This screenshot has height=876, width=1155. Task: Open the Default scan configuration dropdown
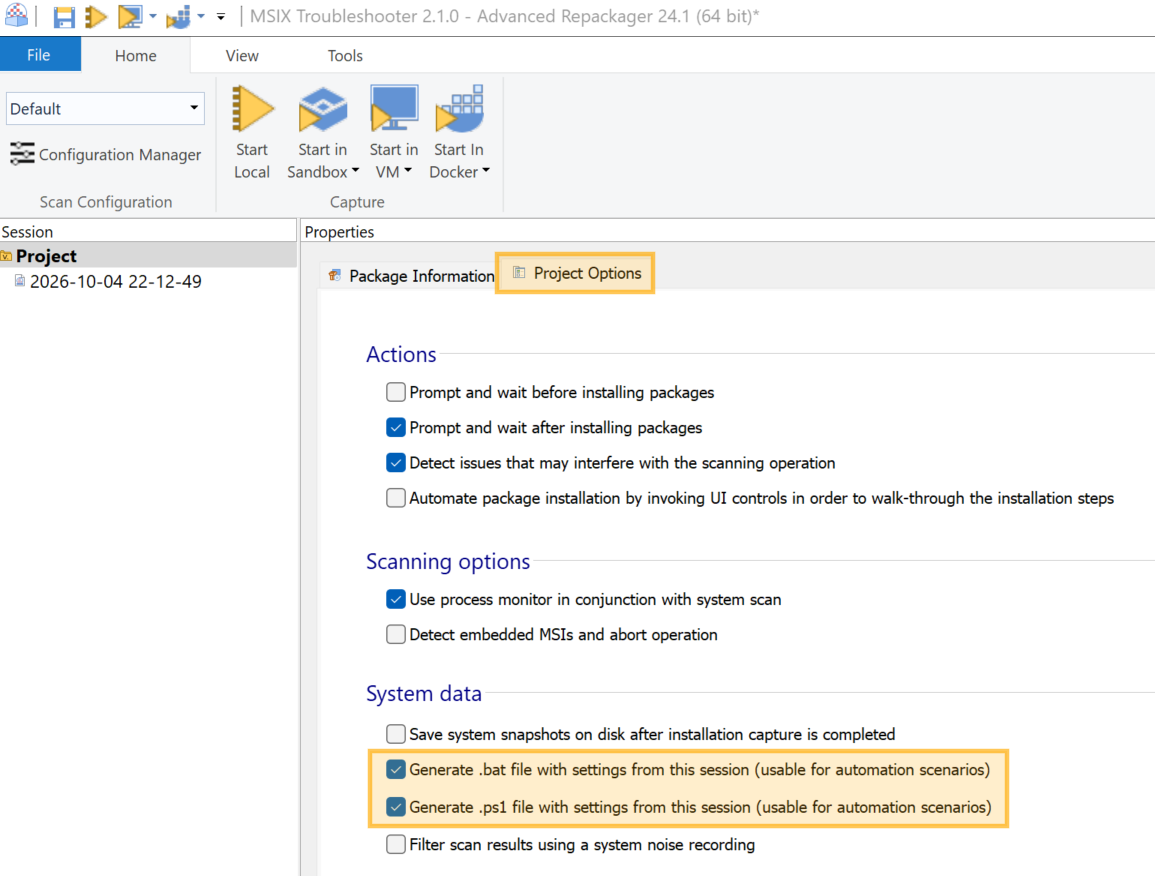pos(105,108)
